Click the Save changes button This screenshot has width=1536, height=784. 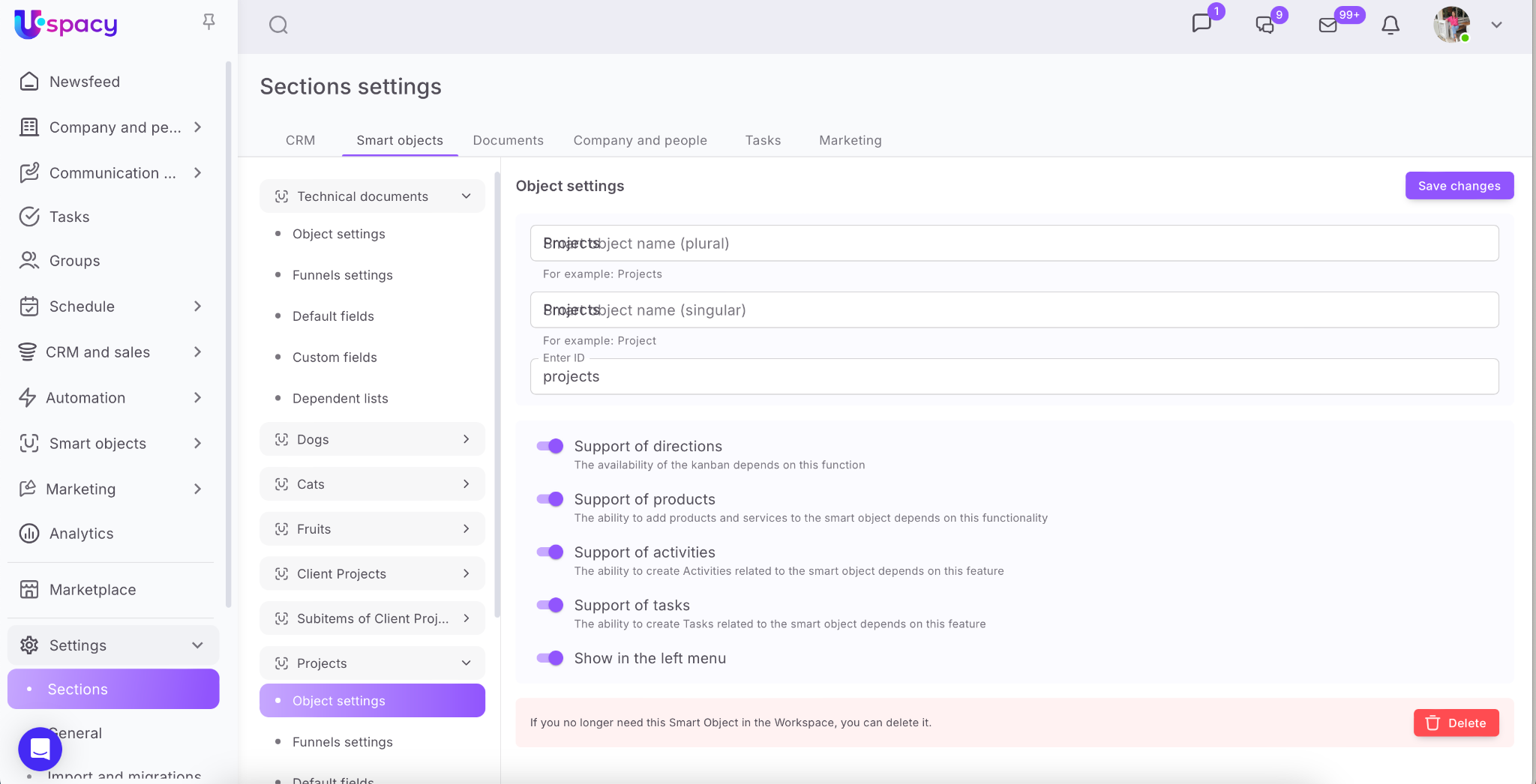click(1459, 186)
